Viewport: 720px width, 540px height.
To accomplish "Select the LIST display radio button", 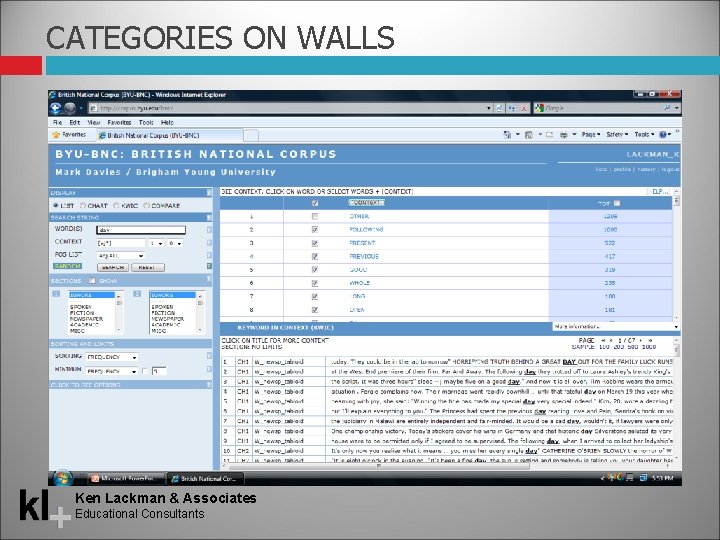I will 56,206.
